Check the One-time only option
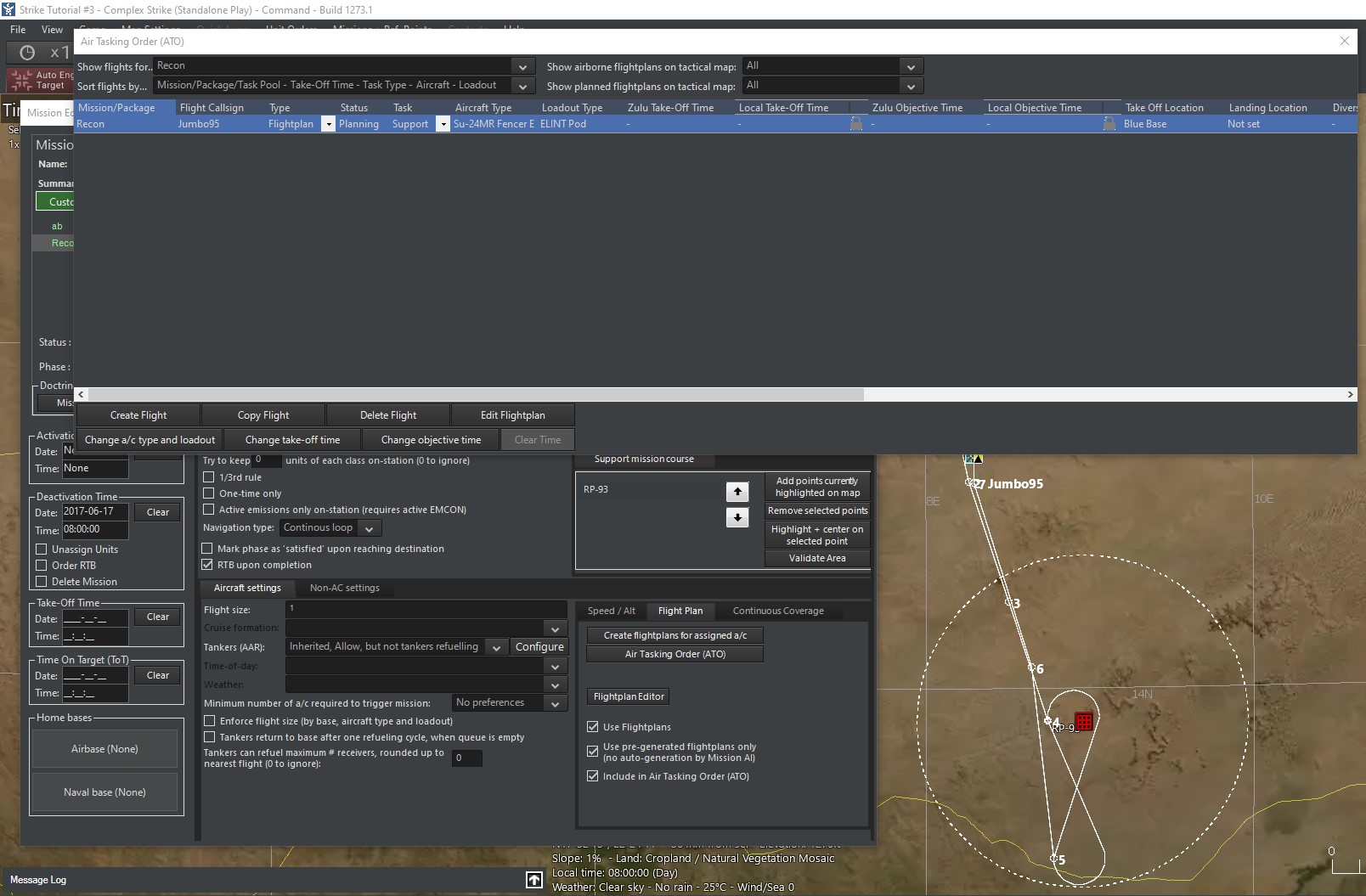 pyautogui.click(x=209, y=493)
